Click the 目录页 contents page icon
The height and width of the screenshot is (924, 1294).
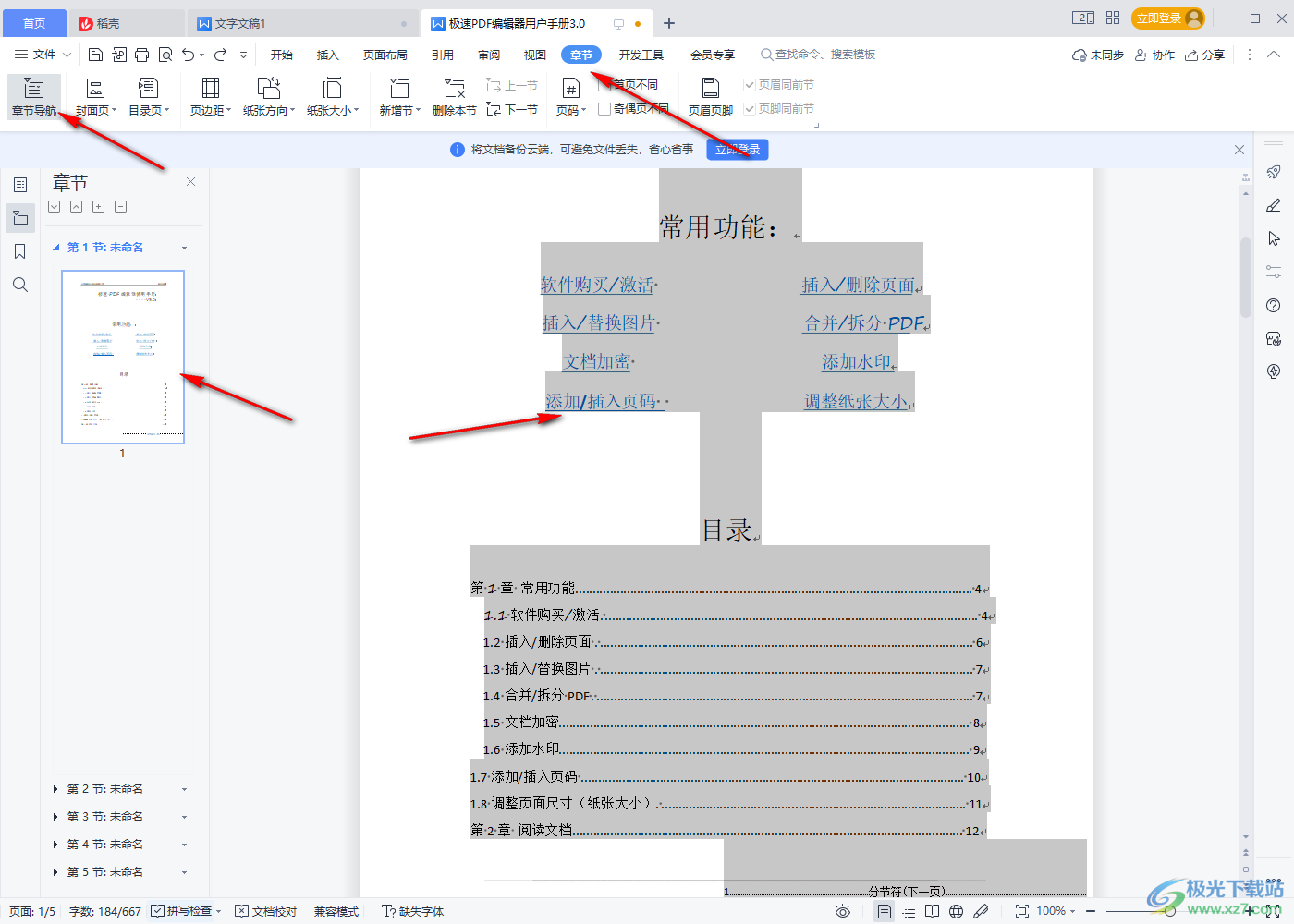148,88
